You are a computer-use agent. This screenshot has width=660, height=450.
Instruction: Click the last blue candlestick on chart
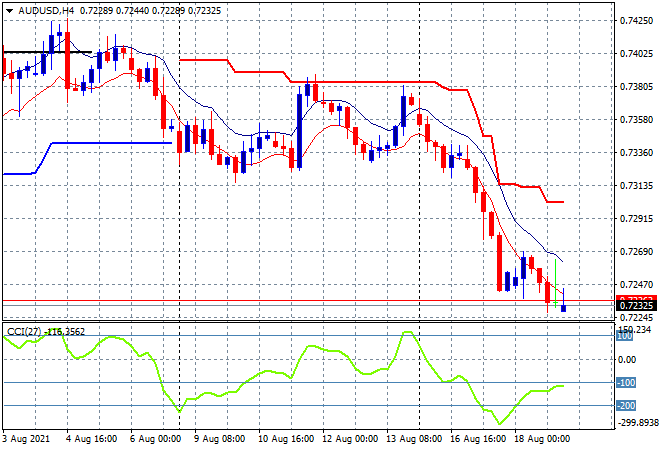(563, 307)
